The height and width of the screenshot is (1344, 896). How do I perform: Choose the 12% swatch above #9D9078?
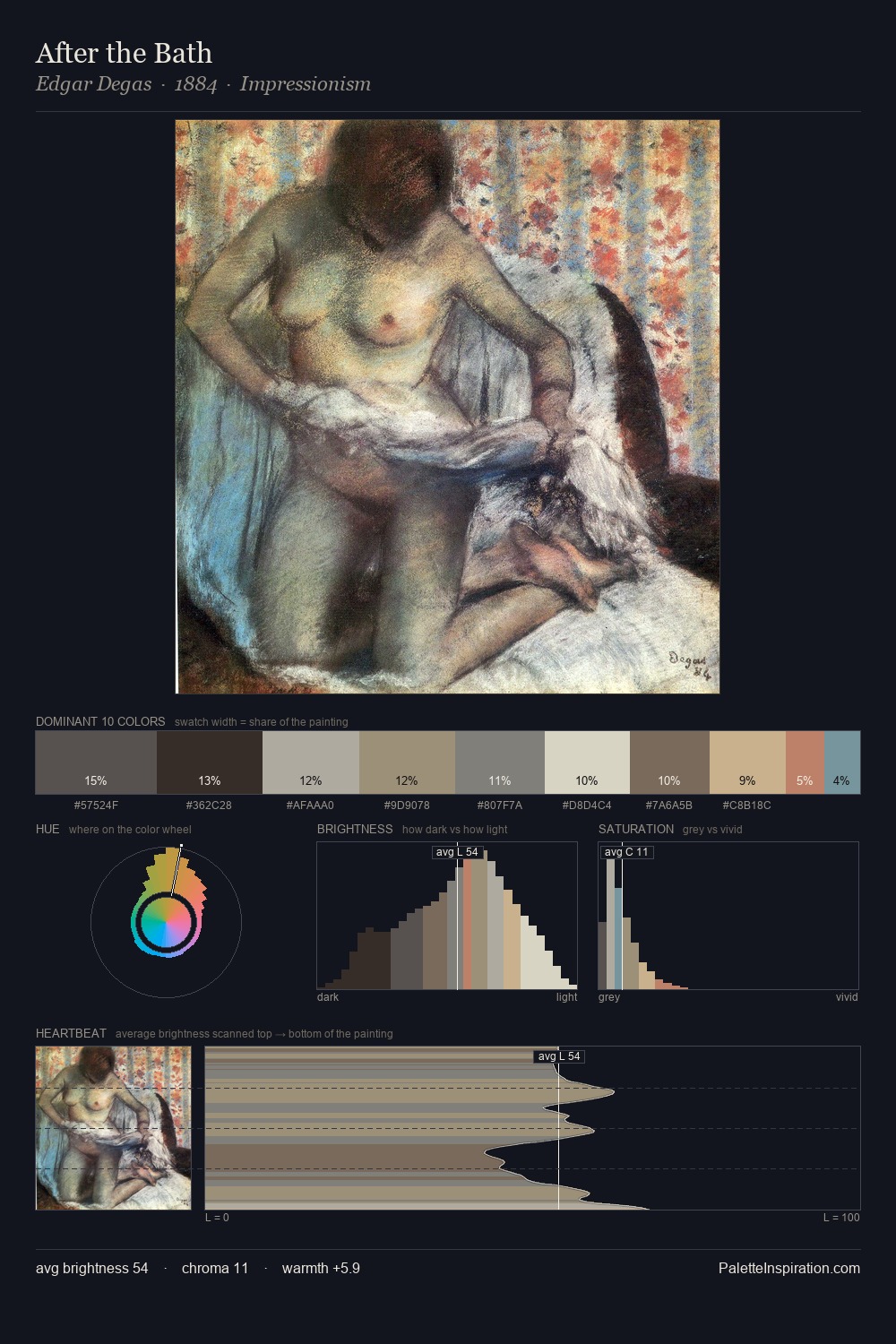click(407, 762)
